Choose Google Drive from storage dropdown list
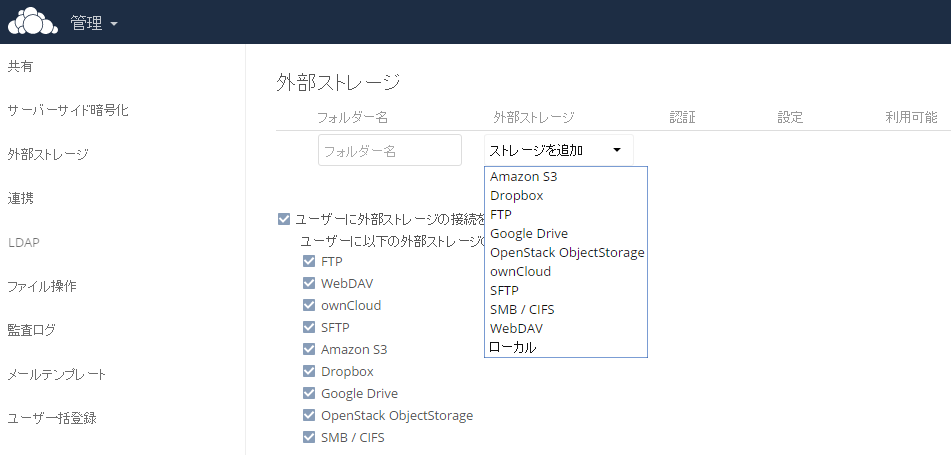Screen dimensions: 951x455 click(x=566, y=234)
